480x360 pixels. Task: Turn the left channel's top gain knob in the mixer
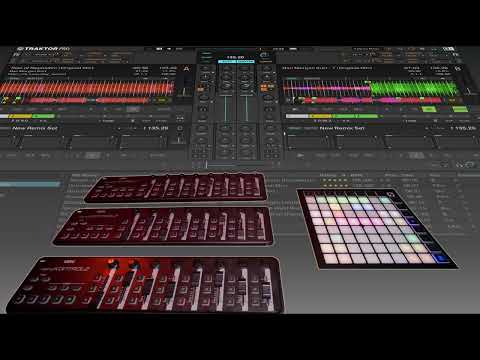pyautogui.click(x=227, y=69)
